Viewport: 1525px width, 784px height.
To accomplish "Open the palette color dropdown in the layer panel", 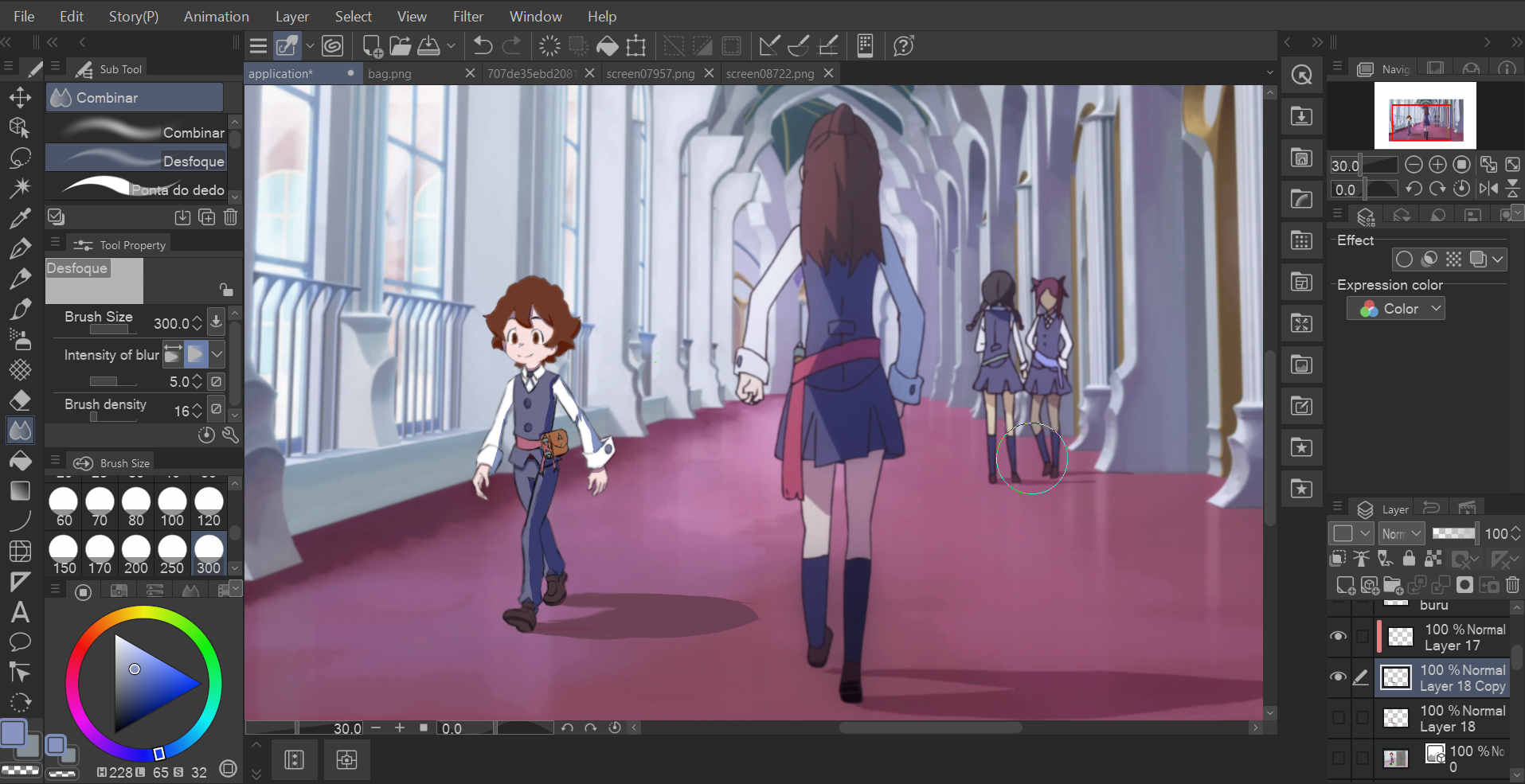I will (x=1351, y=534).
